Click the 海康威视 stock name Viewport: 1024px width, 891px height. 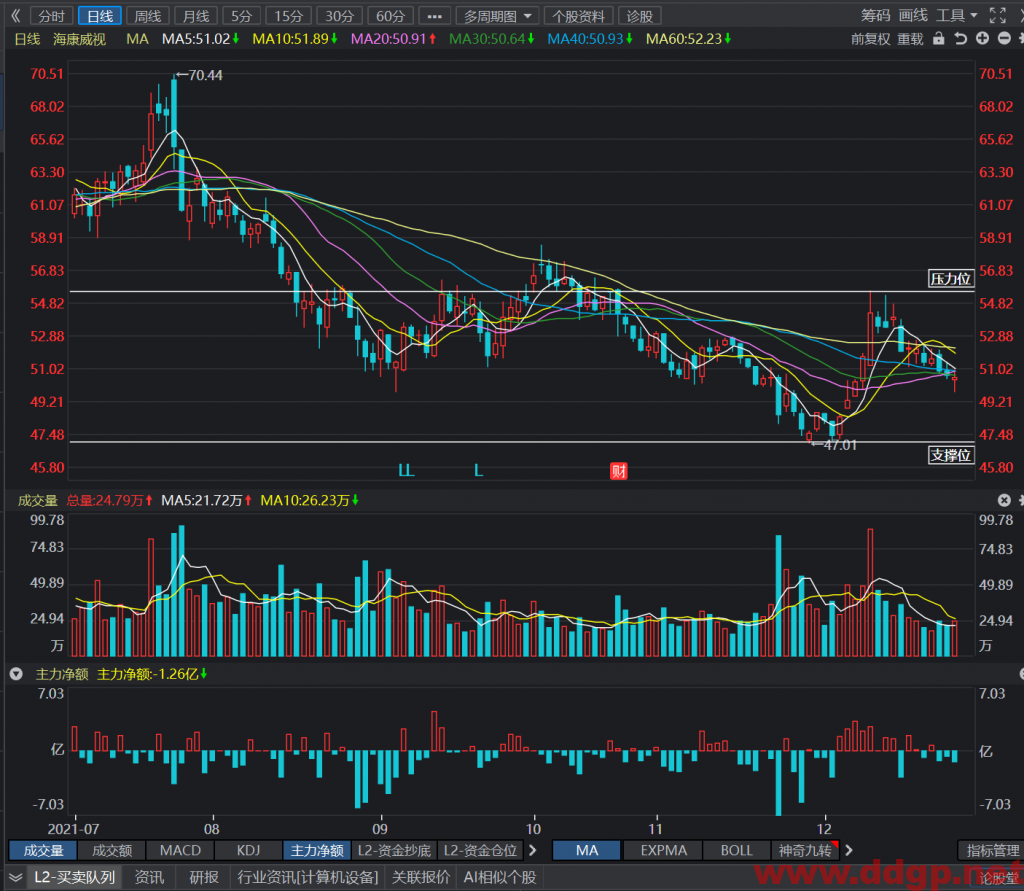pos(79,39)
